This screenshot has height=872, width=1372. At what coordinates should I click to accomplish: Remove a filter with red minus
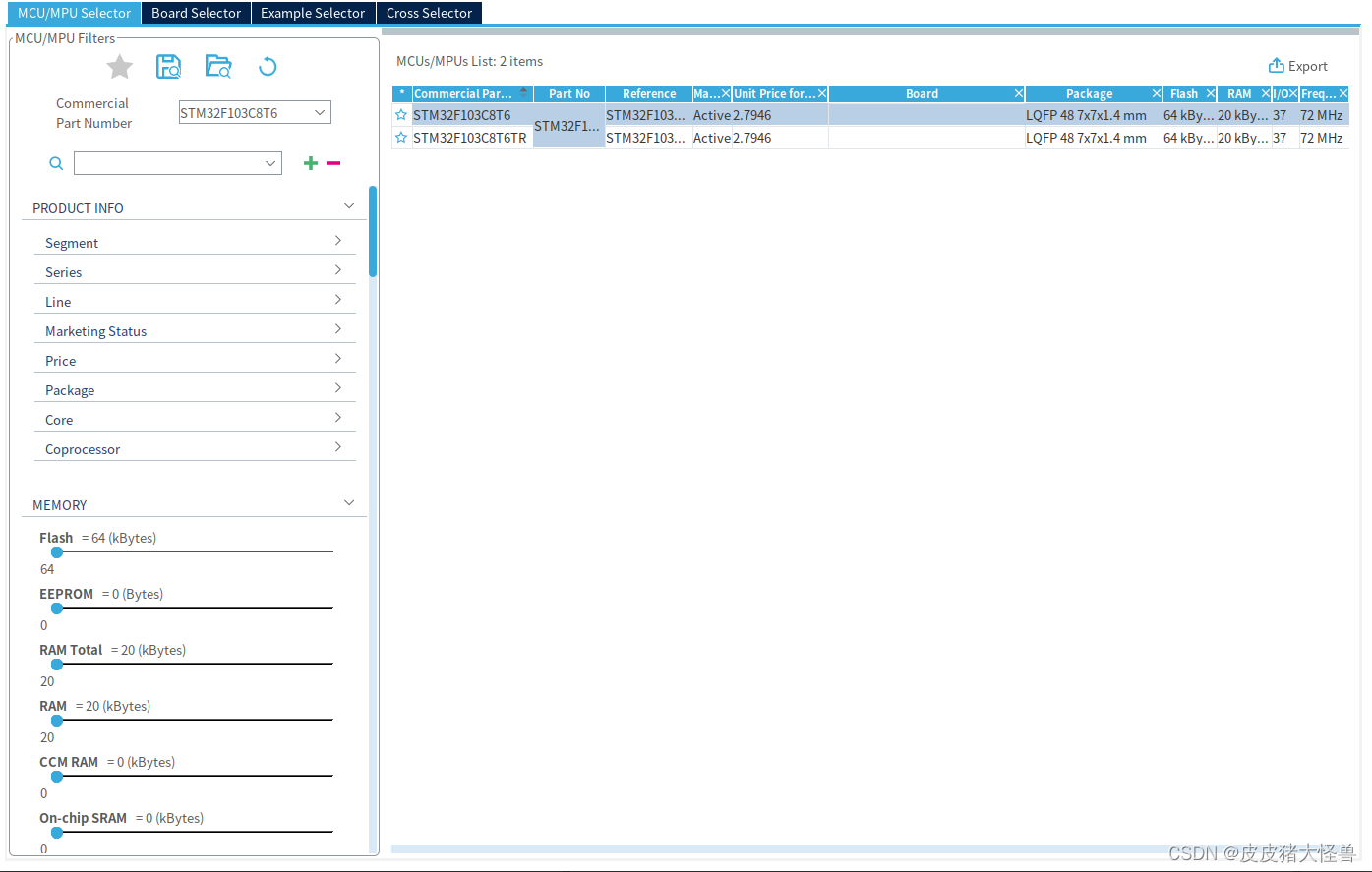(x=333, y=163)
